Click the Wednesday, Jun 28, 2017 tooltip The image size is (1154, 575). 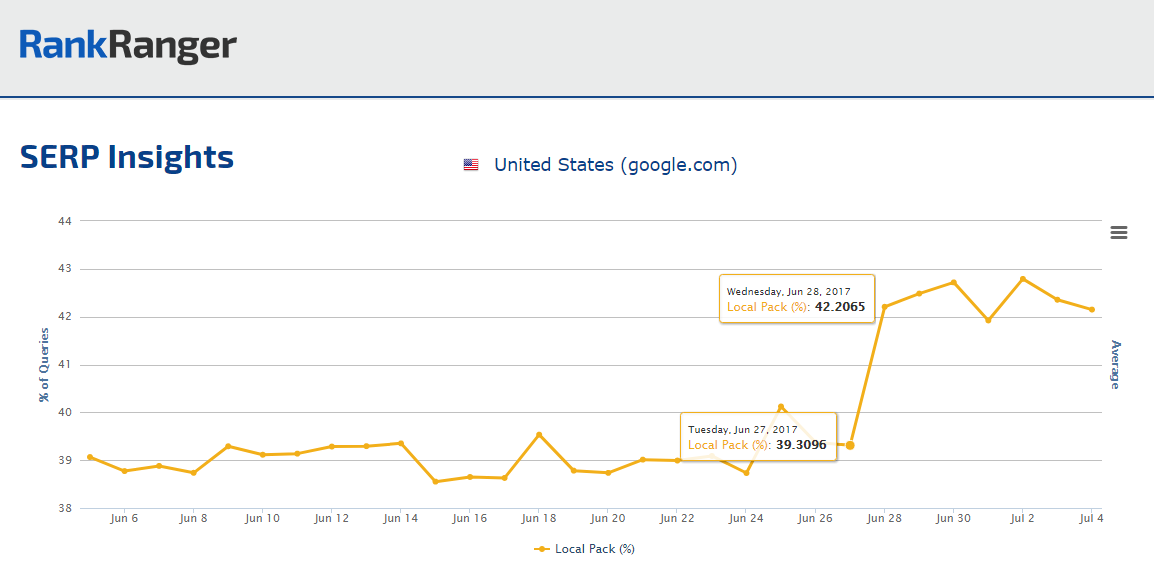[796, 299]
